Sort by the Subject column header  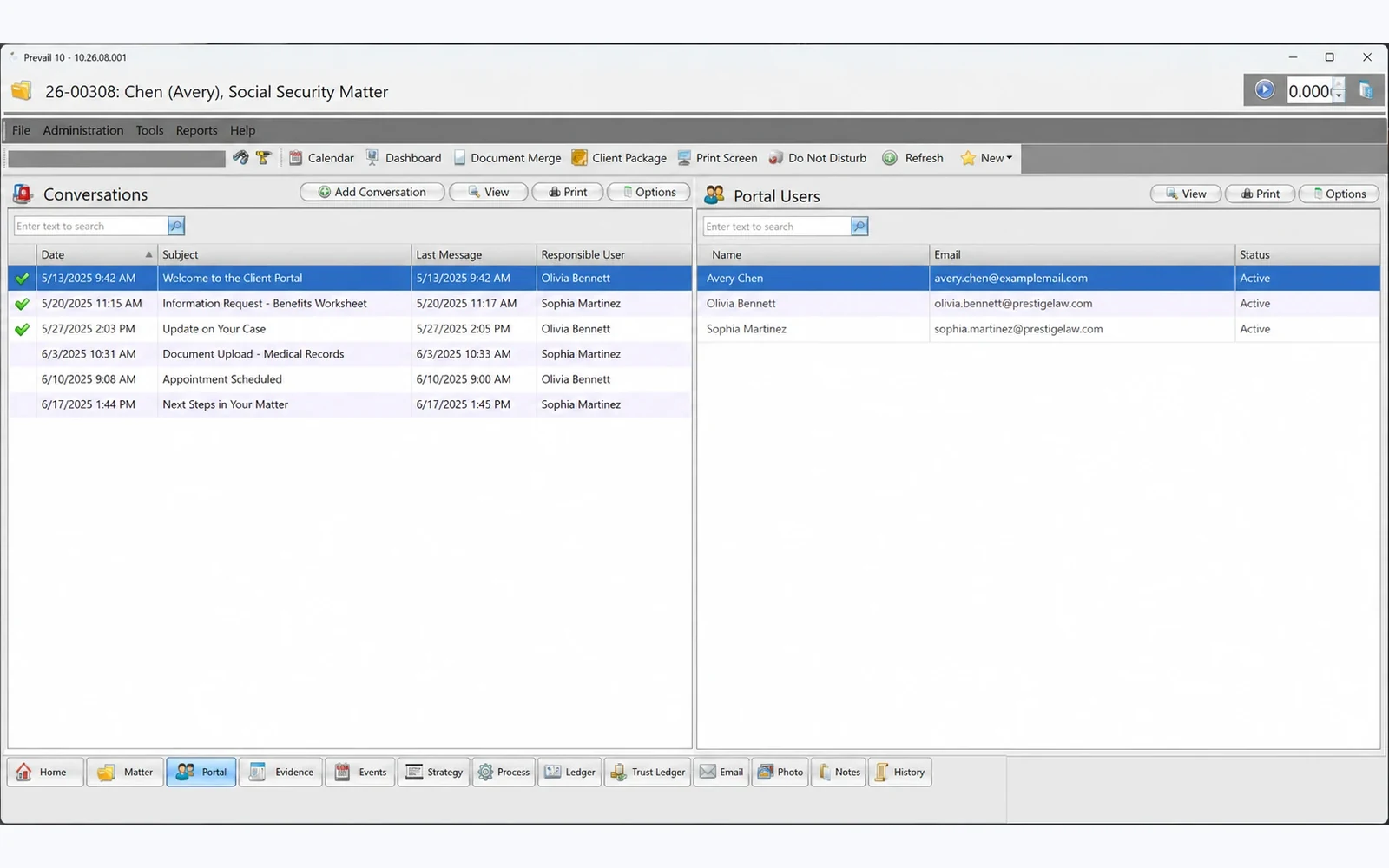(284, 254)
